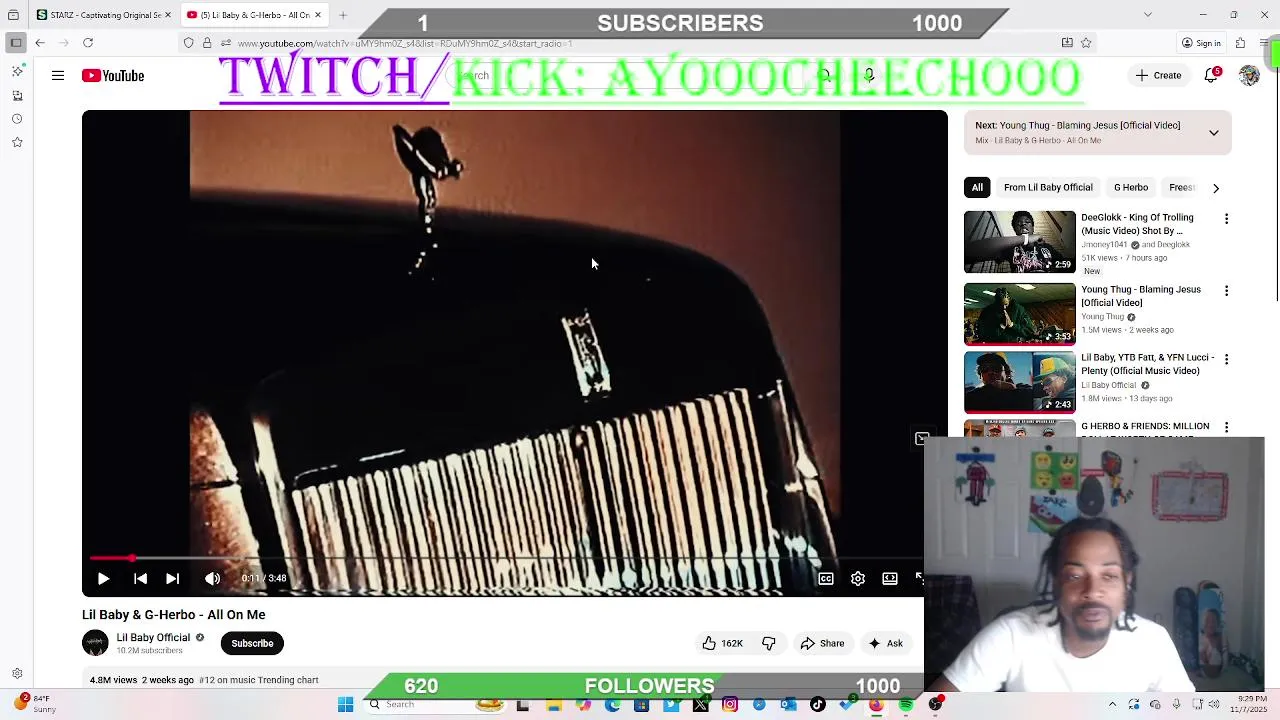The image size is (1280, 720).
Task: Dislike the All On Me video
Action: pyautogui.click(x=768, y=643)
